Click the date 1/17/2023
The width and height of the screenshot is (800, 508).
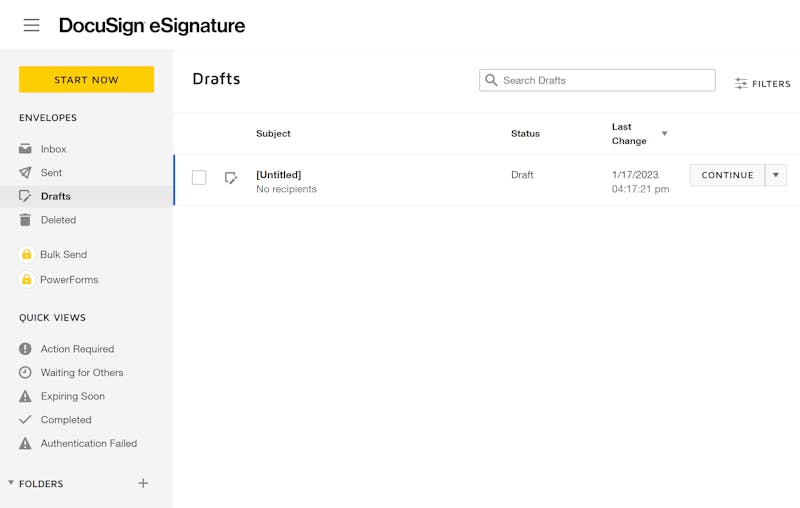(x=635, y=174)
